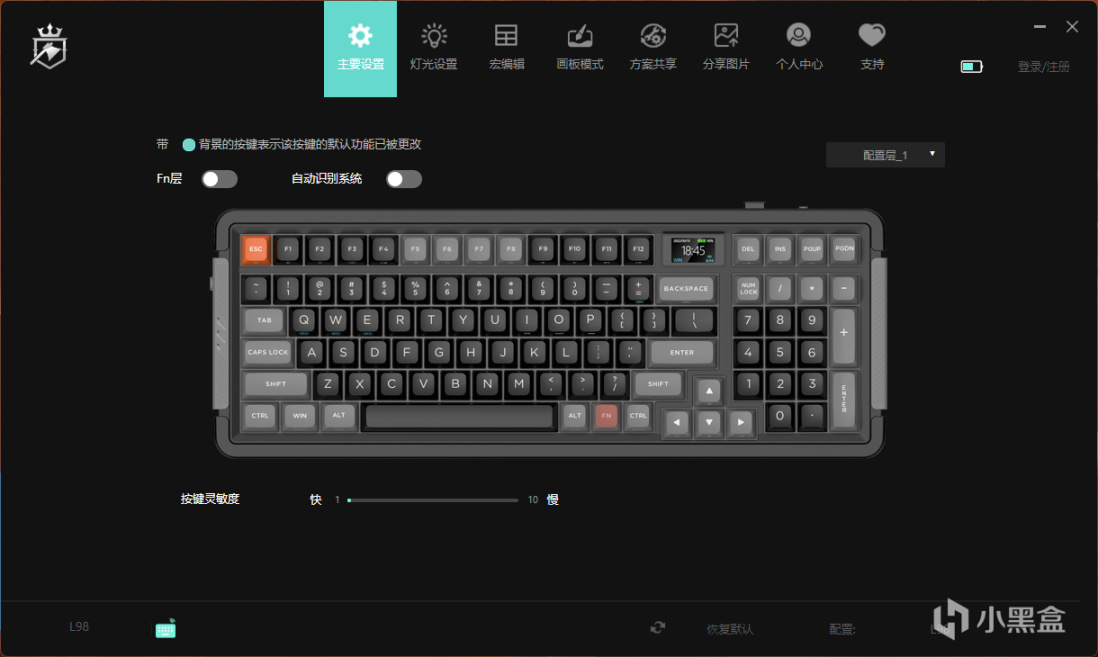Screen dimensions: 1098x657
Task: Click the refresh icon beside 恢复默认
Action: (658, 628)
